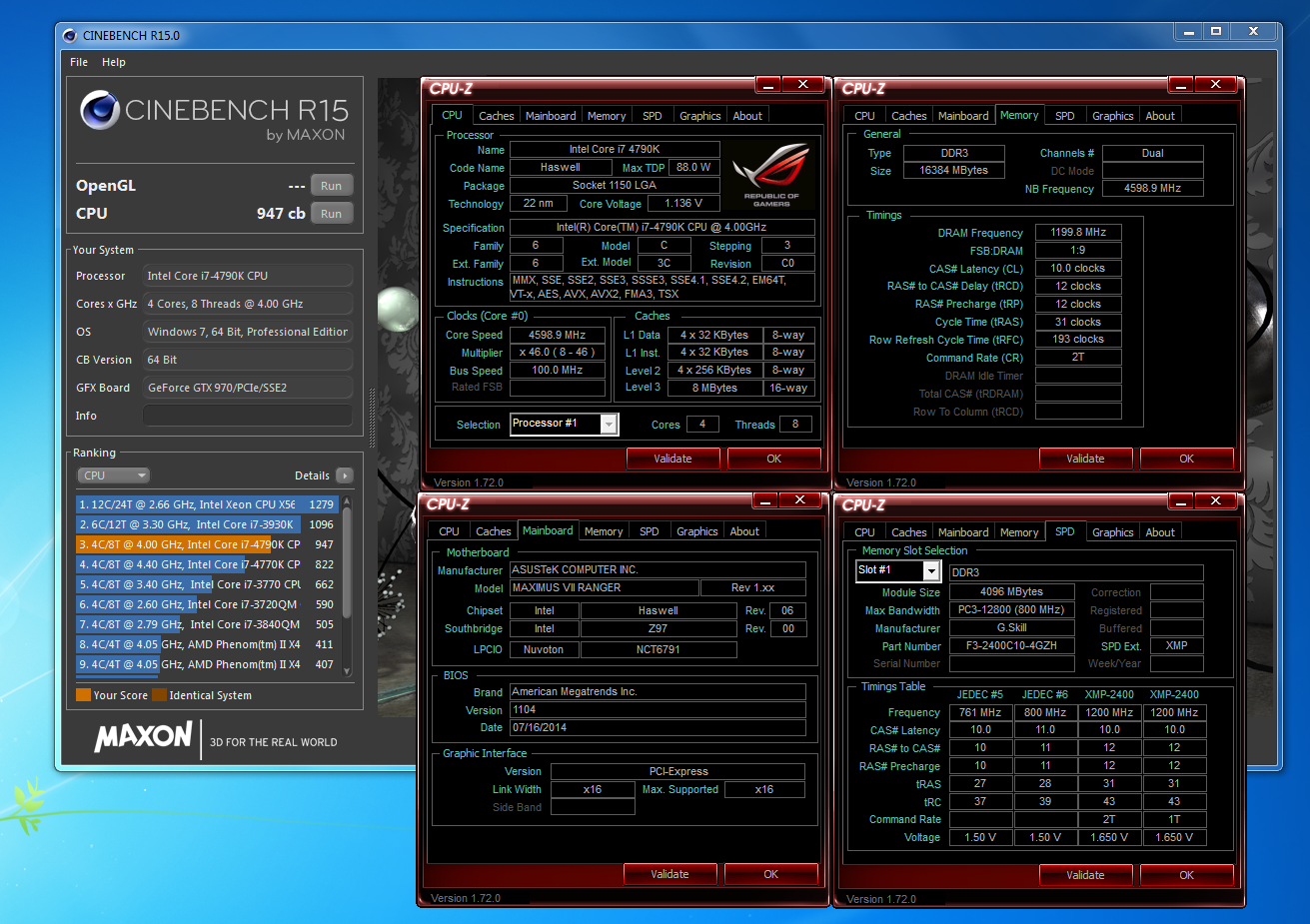Click the MAXON logo at bottom
This screenshot has height=924, width=1310.
tap(143, 737)
